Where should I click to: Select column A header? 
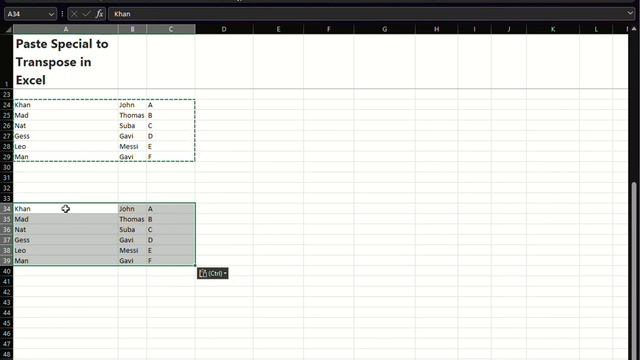coord(66,29)
